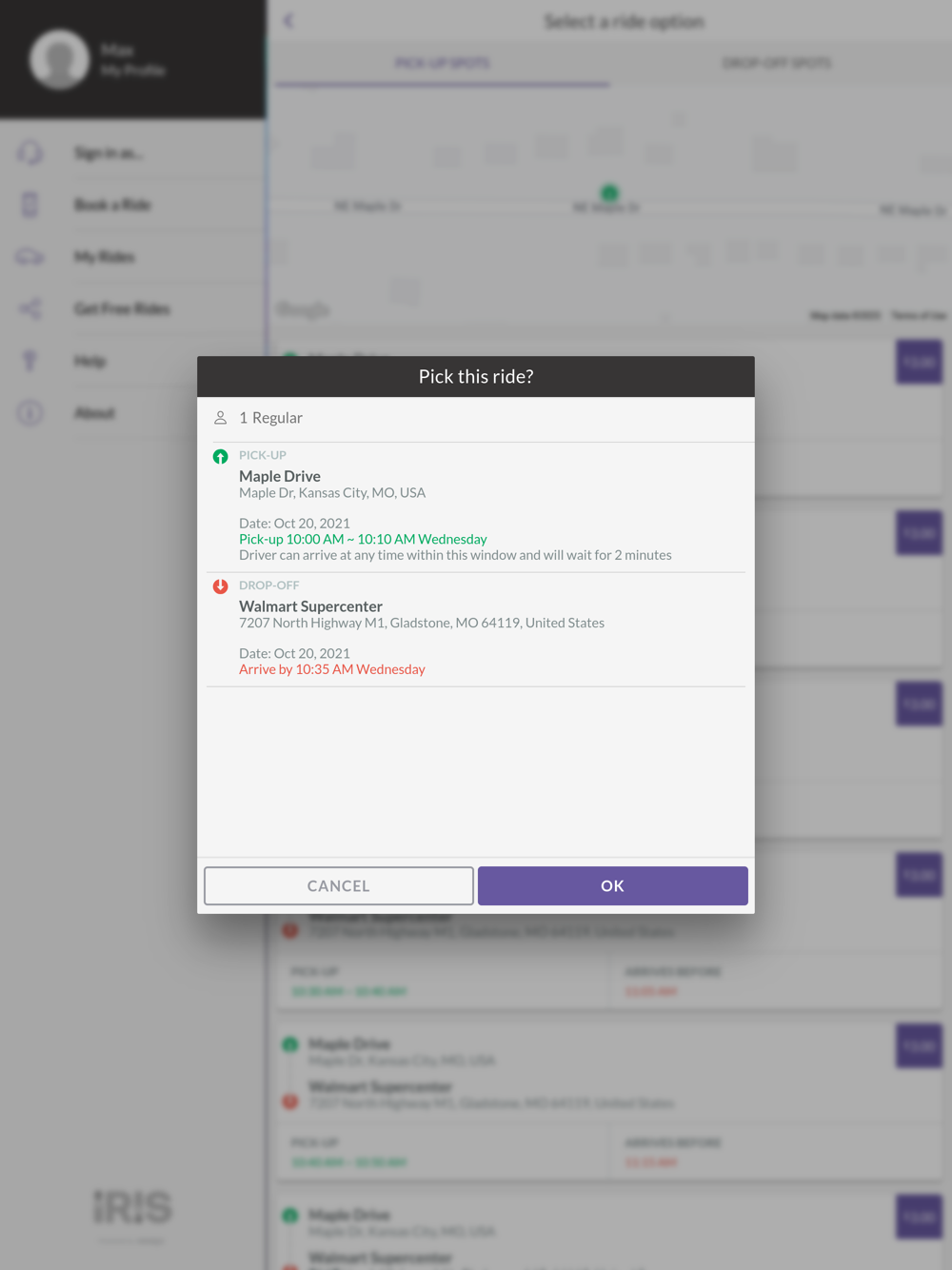952x1270 pixels.
Task: Click the passenger icon beside 1 Regular
Action: [x=220, y=418]
